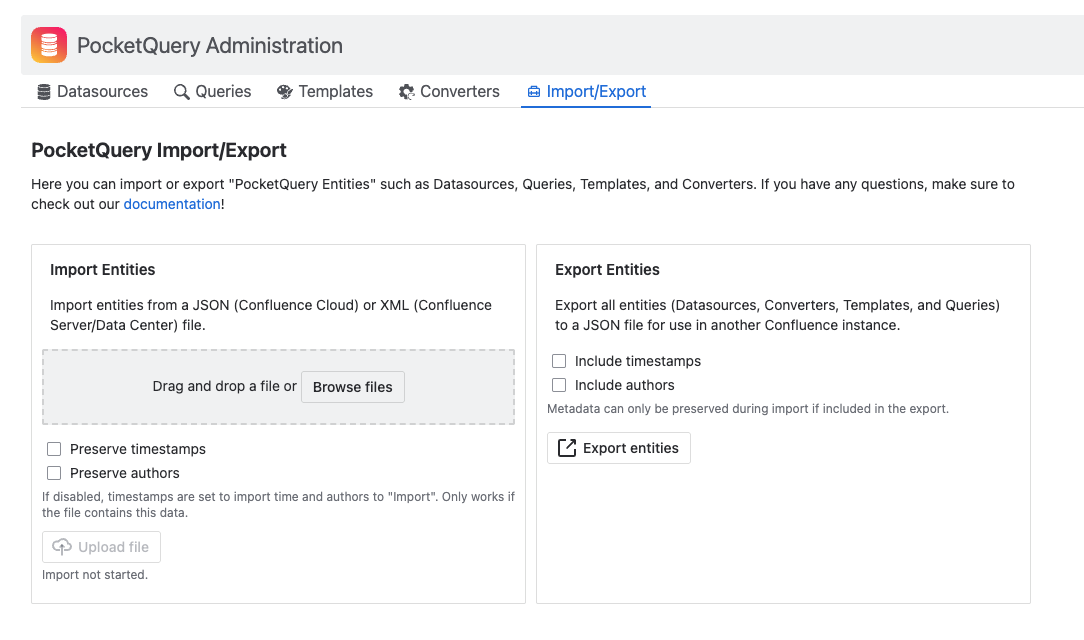This screenshot has height=640, width=1084.
Task: Click the Browse files button
Action: point(353,387)
